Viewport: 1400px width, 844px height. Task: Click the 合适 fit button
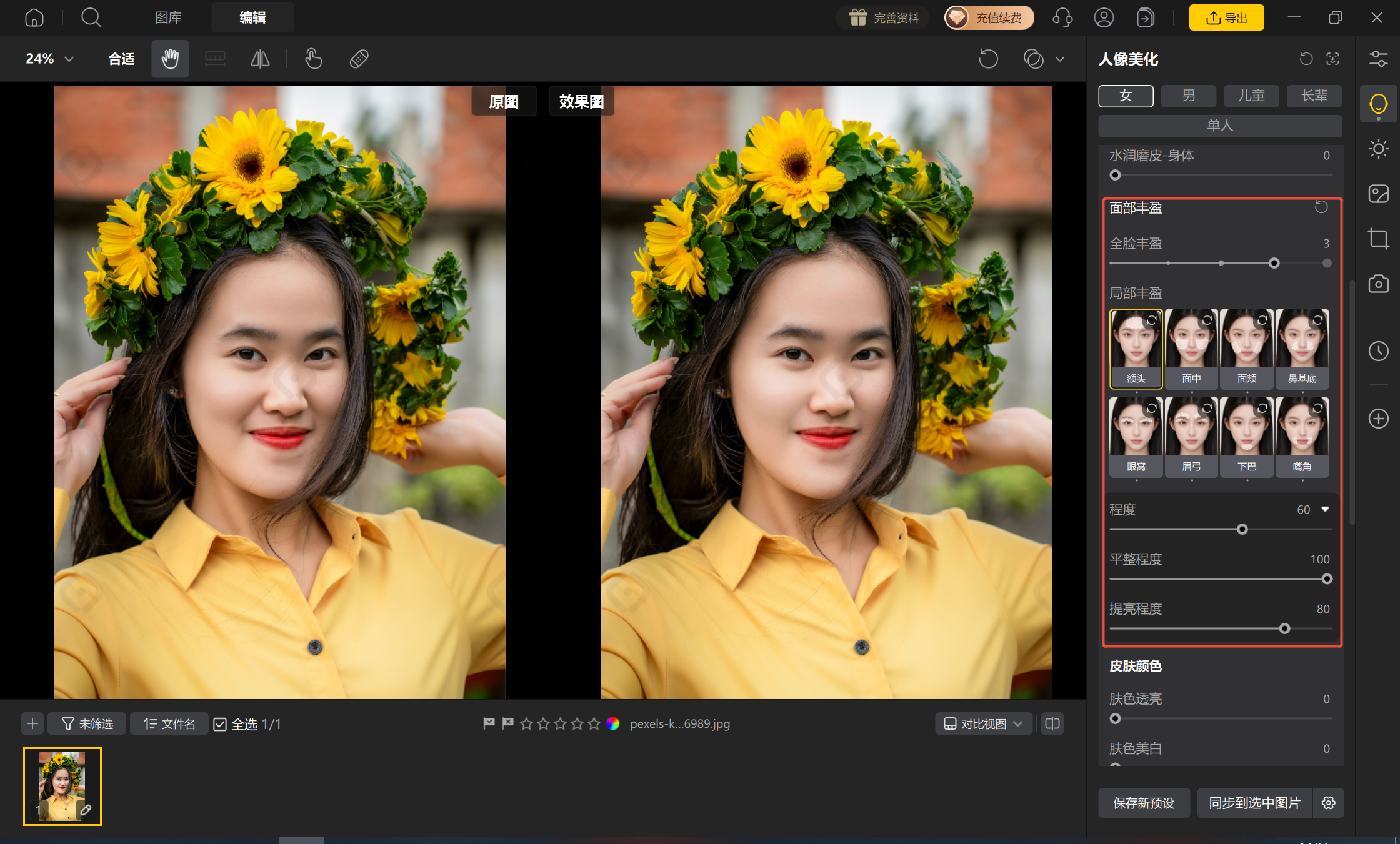121,59
